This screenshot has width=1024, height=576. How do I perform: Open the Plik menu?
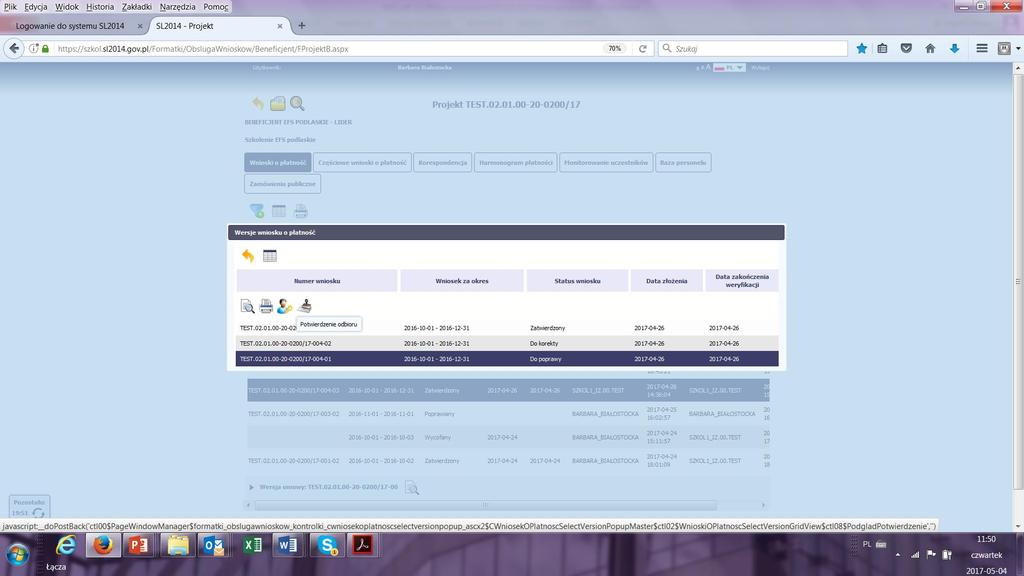point(10,7)
